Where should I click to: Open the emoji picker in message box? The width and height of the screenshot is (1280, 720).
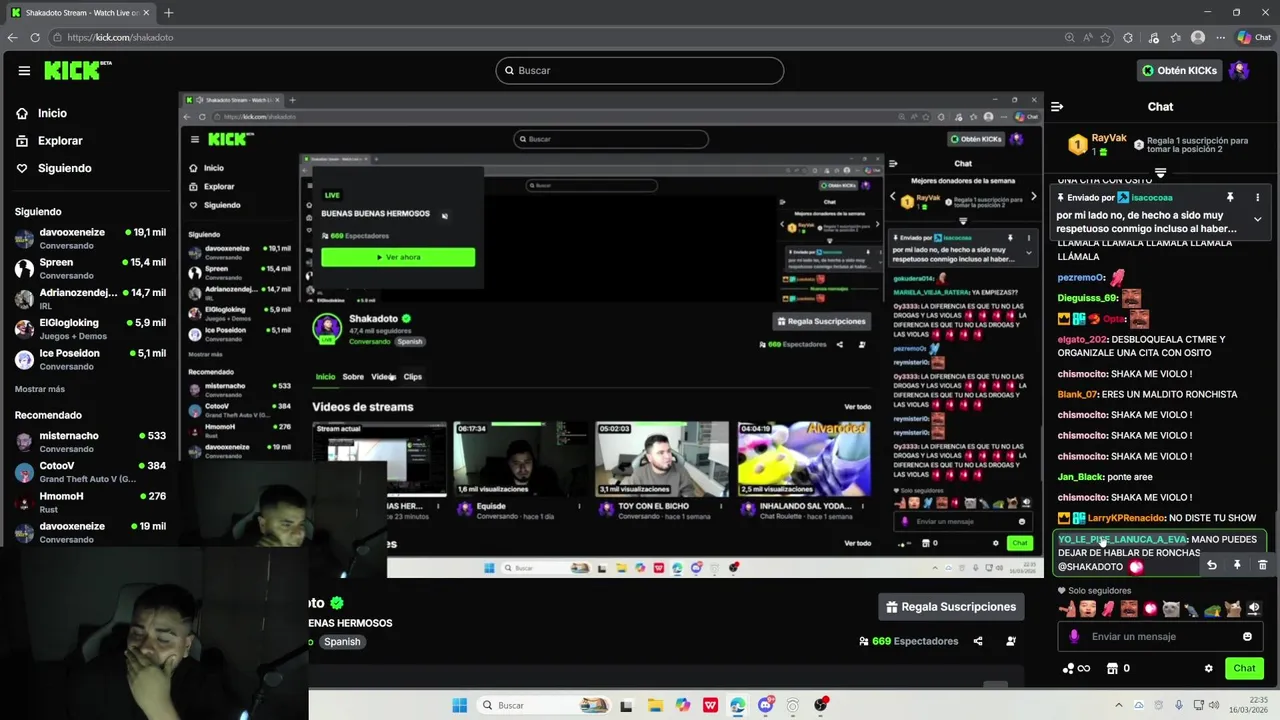tap(1247, 637)
